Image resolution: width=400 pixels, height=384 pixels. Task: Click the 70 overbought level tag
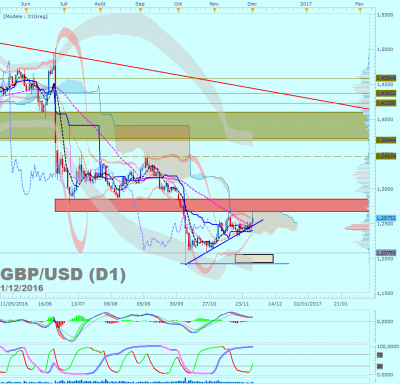380,355
